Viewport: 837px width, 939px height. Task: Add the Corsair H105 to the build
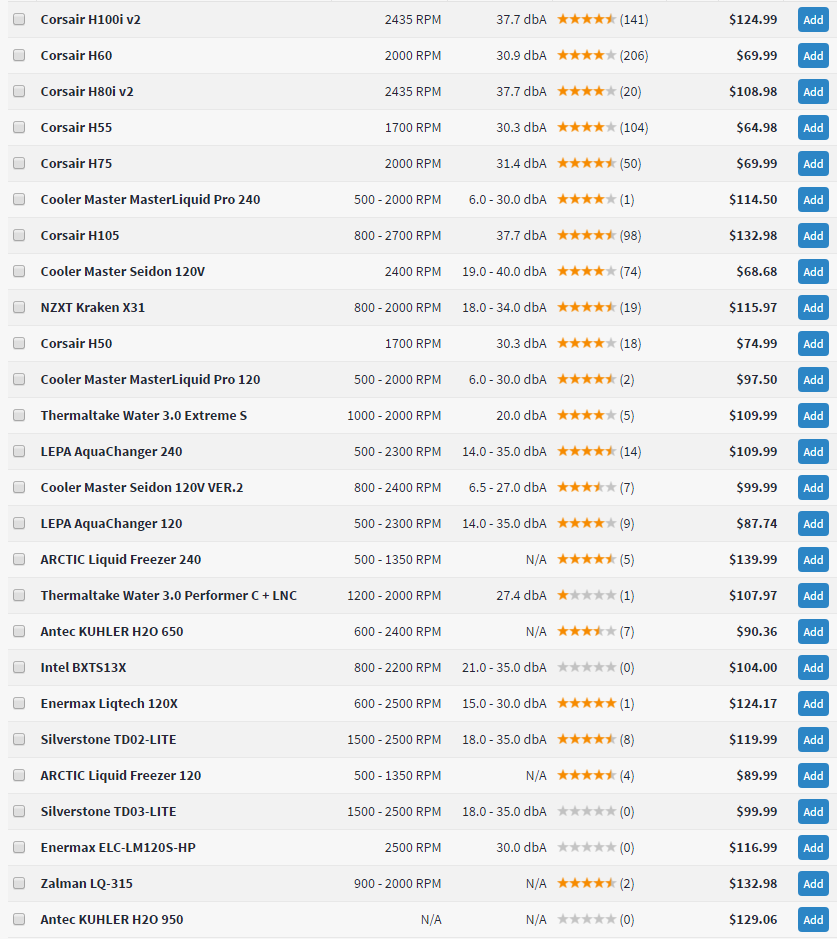813,235
